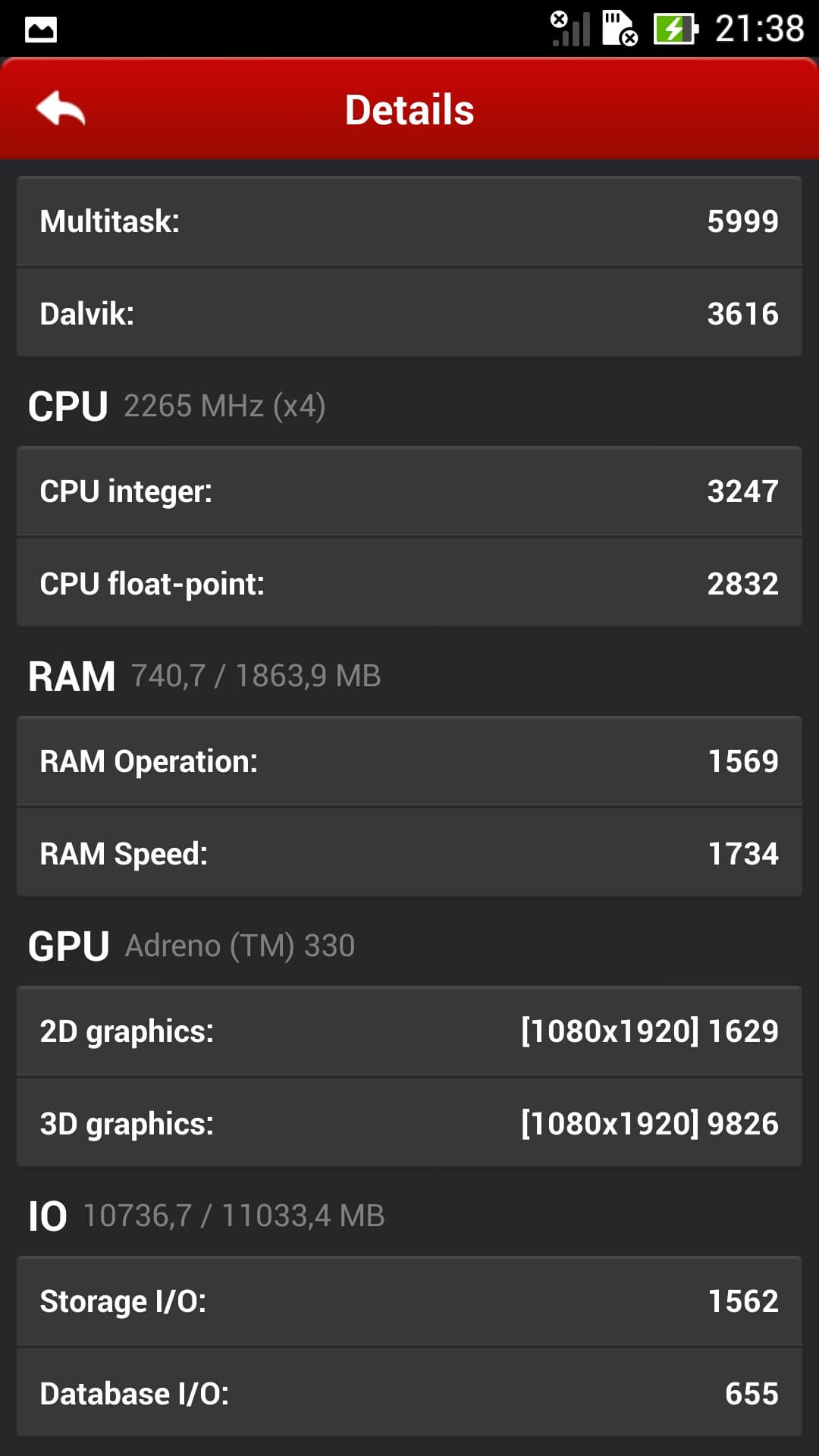Select the RAM Speed row
This screenshot has height=1456, width=819.
click(409, 853)
